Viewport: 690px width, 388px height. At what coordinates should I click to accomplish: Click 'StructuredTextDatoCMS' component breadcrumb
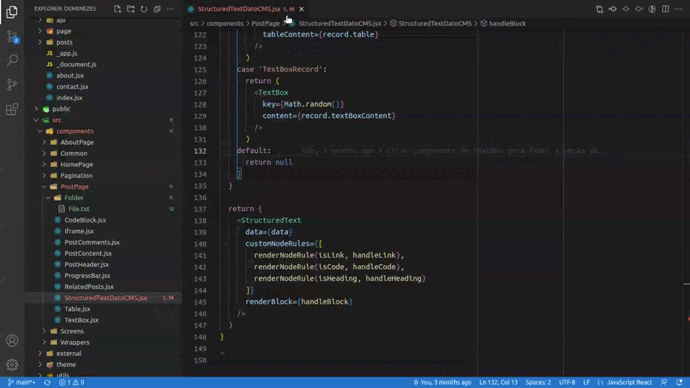click(435, 23)
